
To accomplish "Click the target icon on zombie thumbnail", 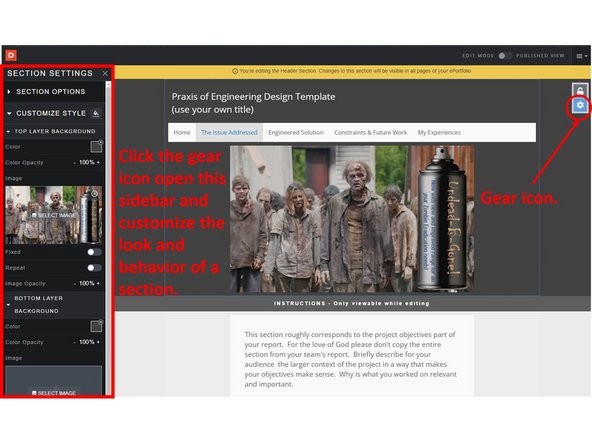I will coord(94,194).
